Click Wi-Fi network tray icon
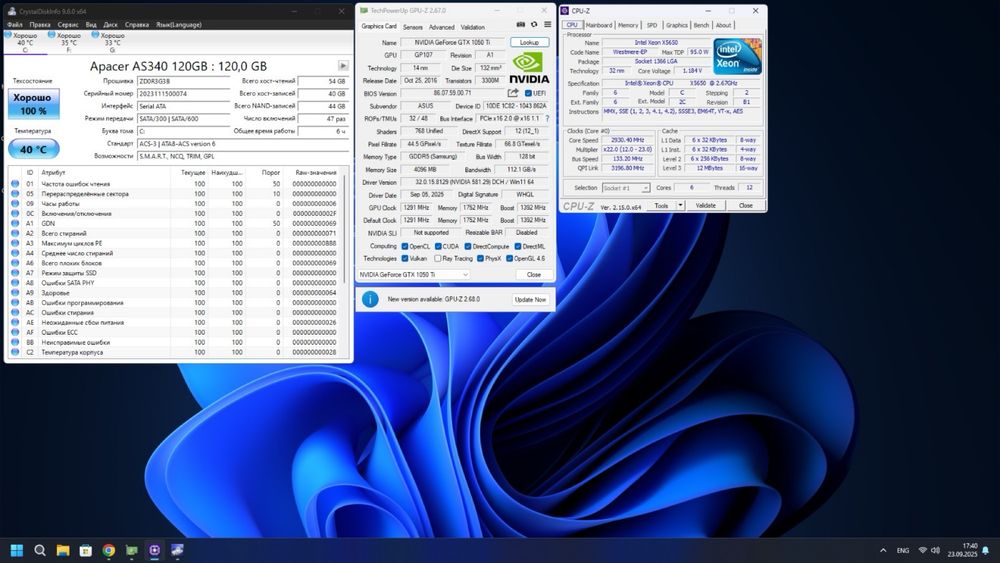 click(922, 550)
